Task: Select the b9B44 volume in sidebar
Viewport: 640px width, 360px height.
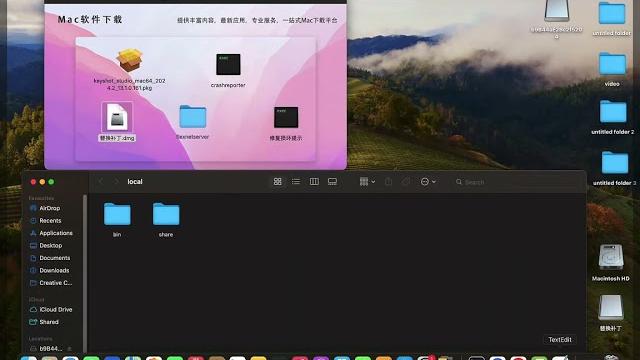Action: (51, 349)
